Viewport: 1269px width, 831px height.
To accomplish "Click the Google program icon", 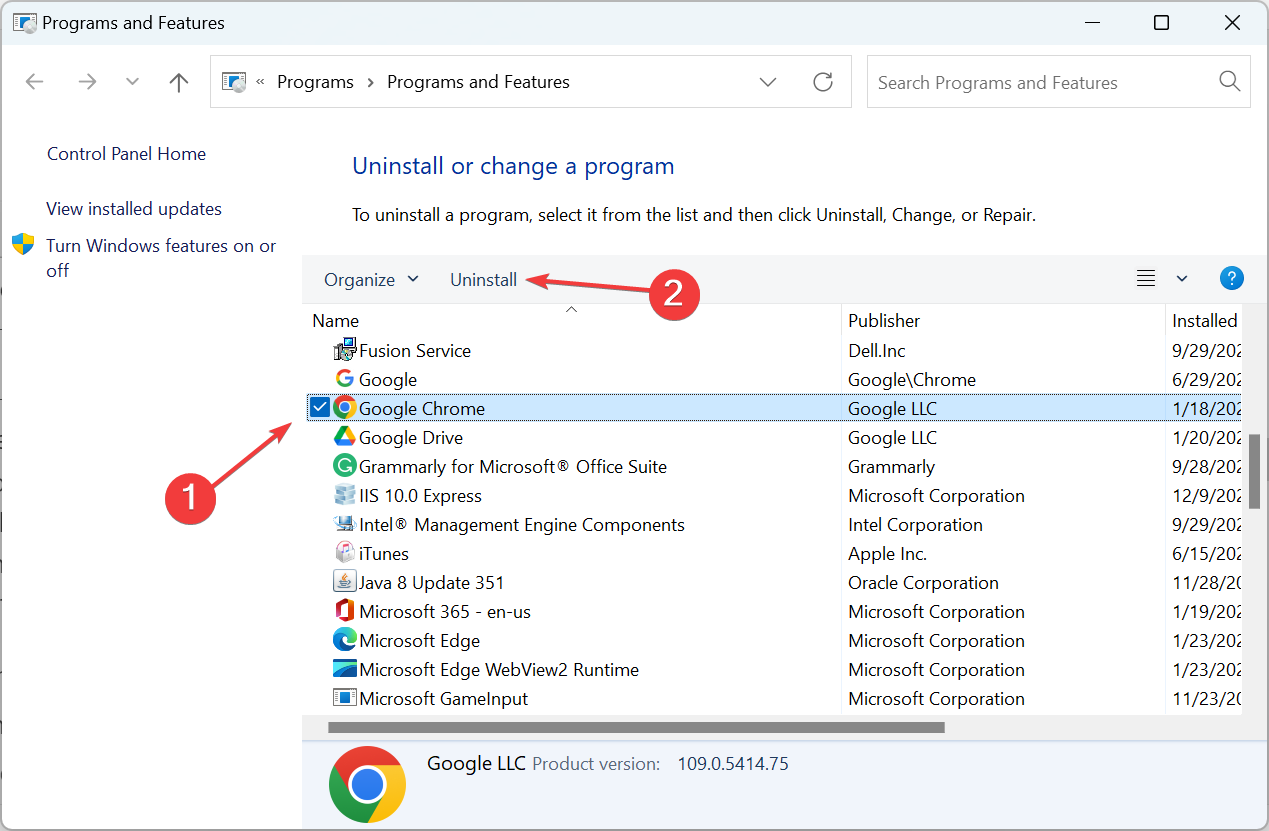I will pyautogui.click(x=344, y=379).
